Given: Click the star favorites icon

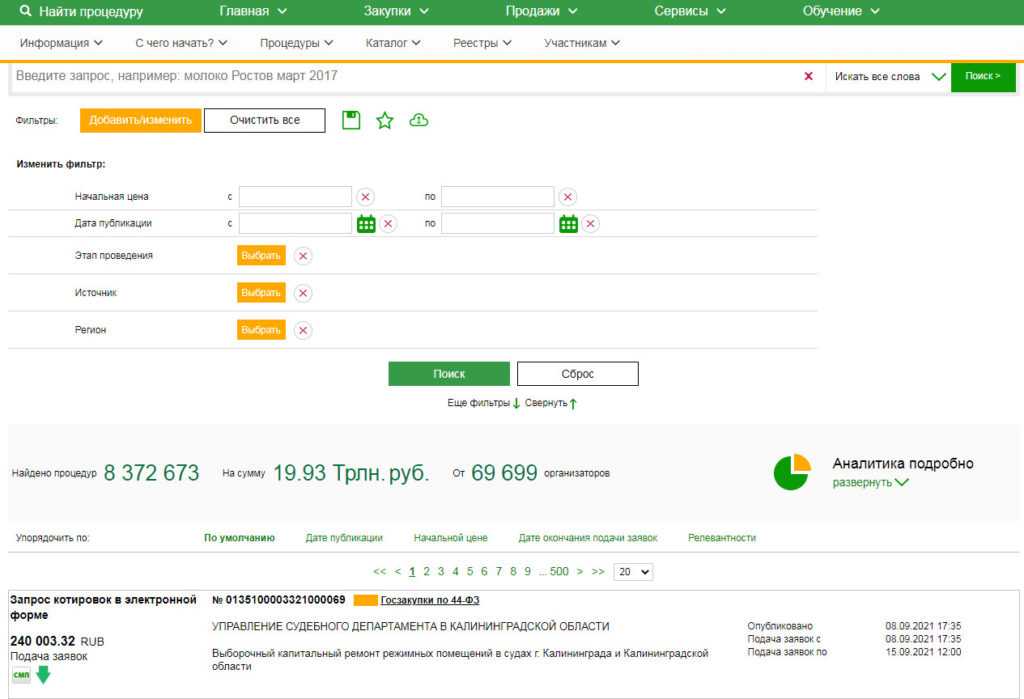Looking at the screenshot, I should click(x=385, y=120).
